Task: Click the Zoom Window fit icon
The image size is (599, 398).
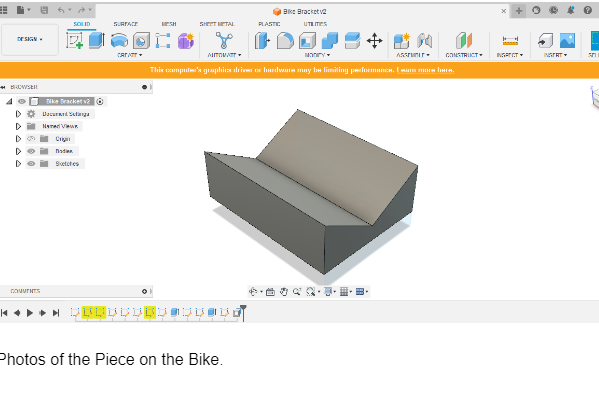Action: (311, 292)
